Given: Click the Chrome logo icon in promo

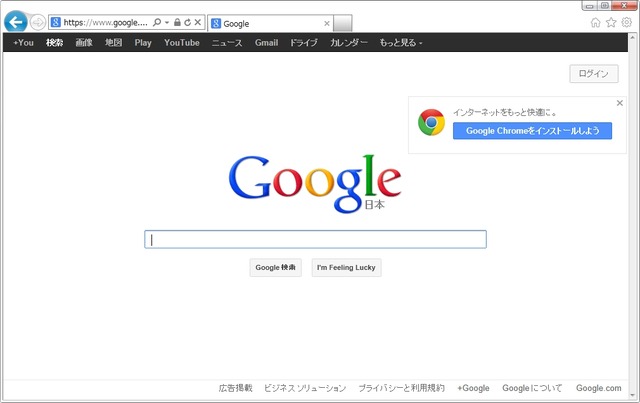Looking at the screenshot, I should [x=431, y=122].
